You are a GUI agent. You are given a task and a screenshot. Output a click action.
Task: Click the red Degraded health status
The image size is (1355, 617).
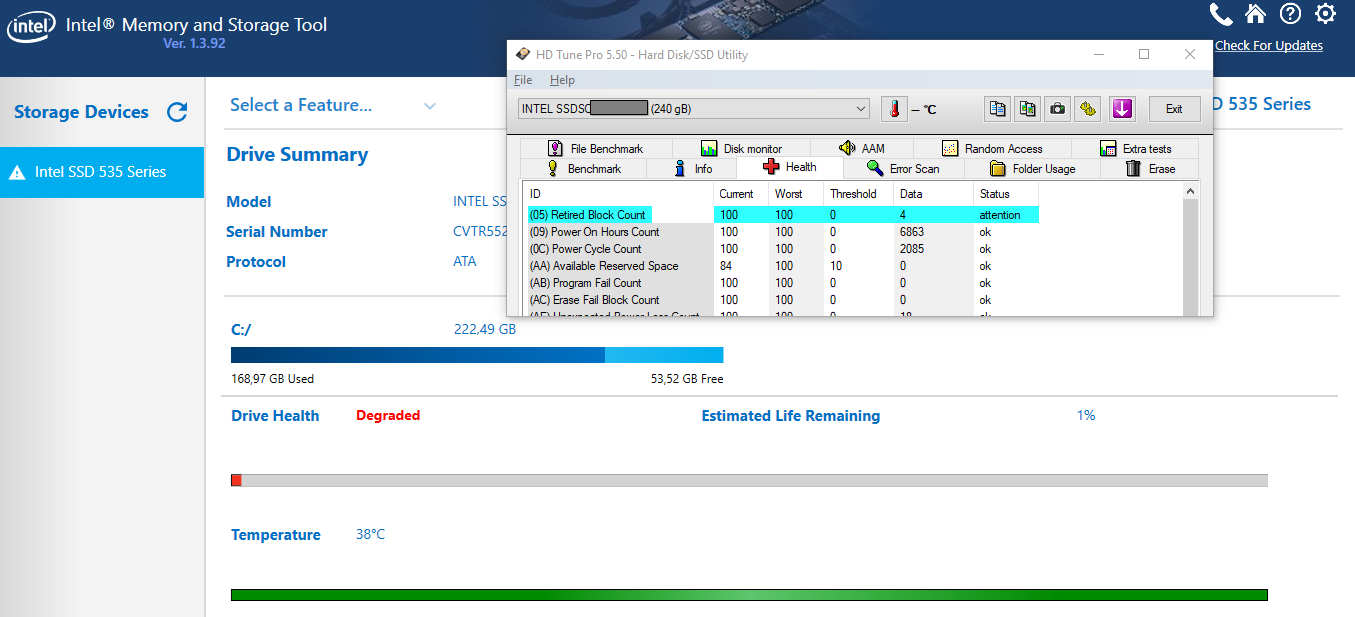(388, 415)
